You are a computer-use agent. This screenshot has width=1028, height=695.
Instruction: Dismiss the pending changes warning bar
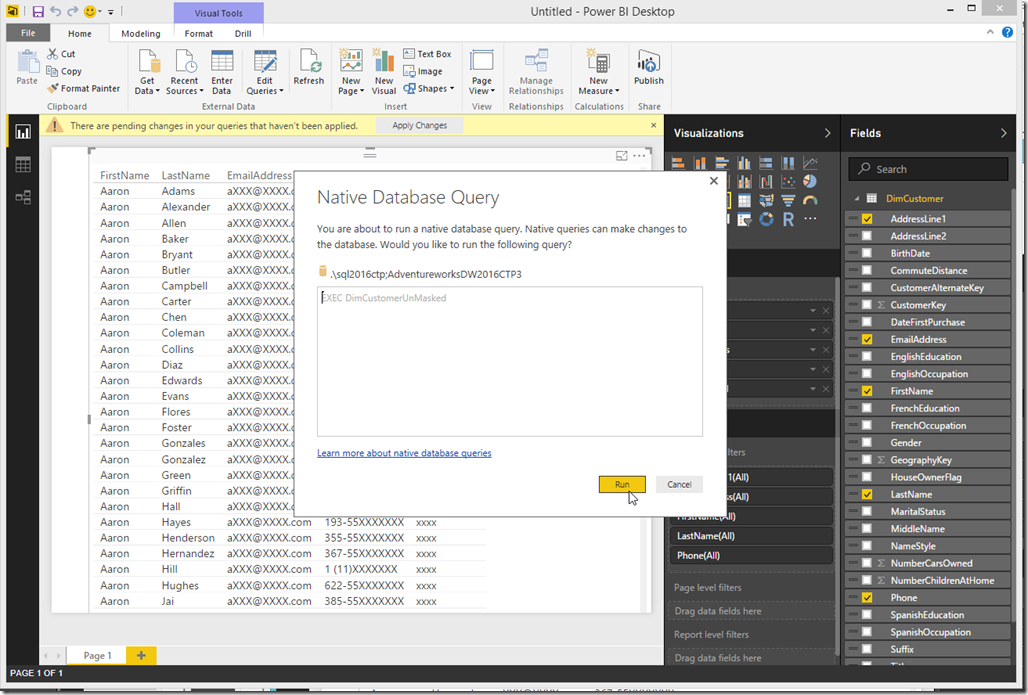(x=653, y=125)
